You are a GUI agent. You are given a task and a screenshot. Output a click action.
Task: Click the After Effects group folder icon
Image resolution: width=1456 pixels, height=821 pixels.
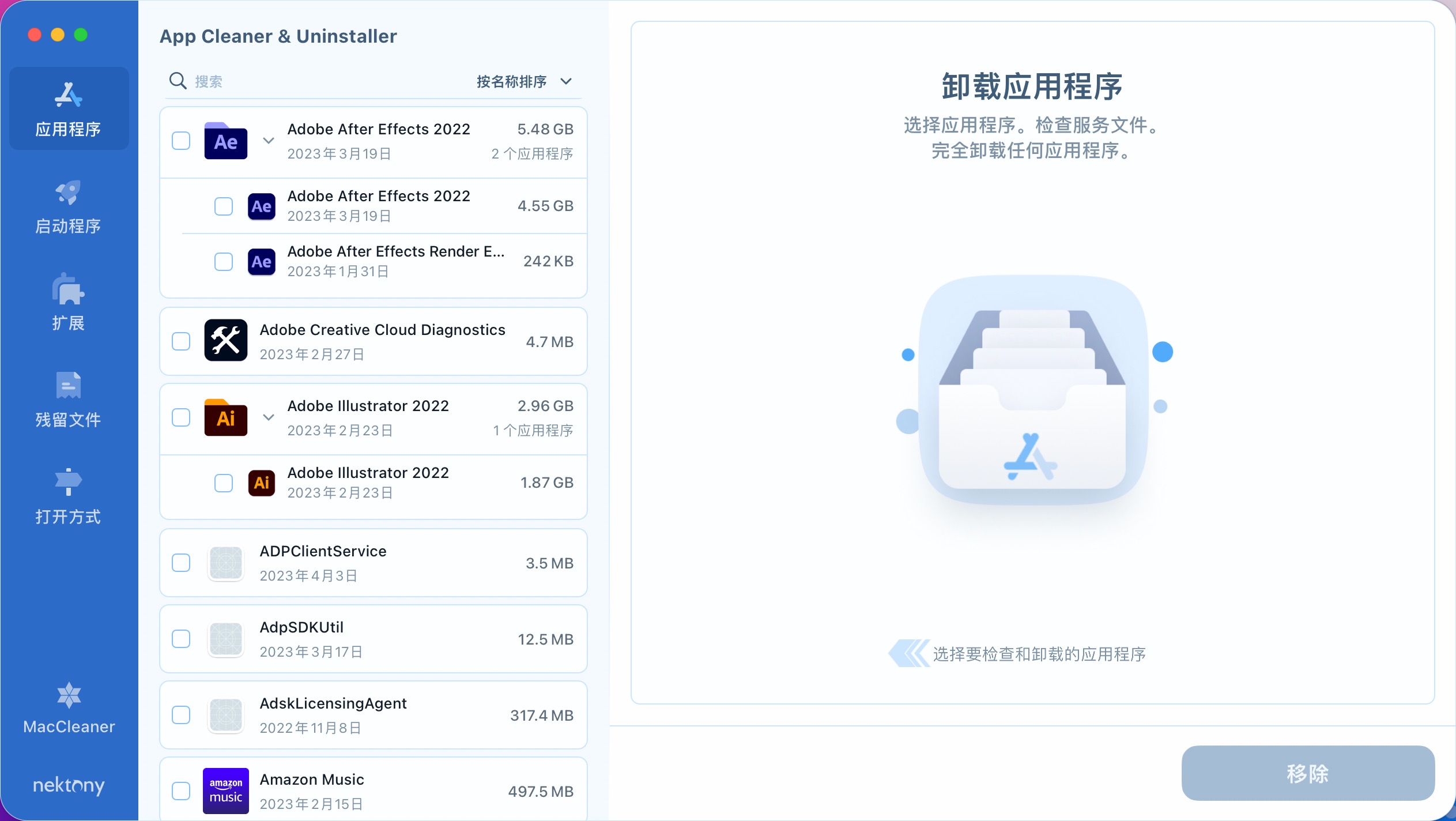(226, 141)
